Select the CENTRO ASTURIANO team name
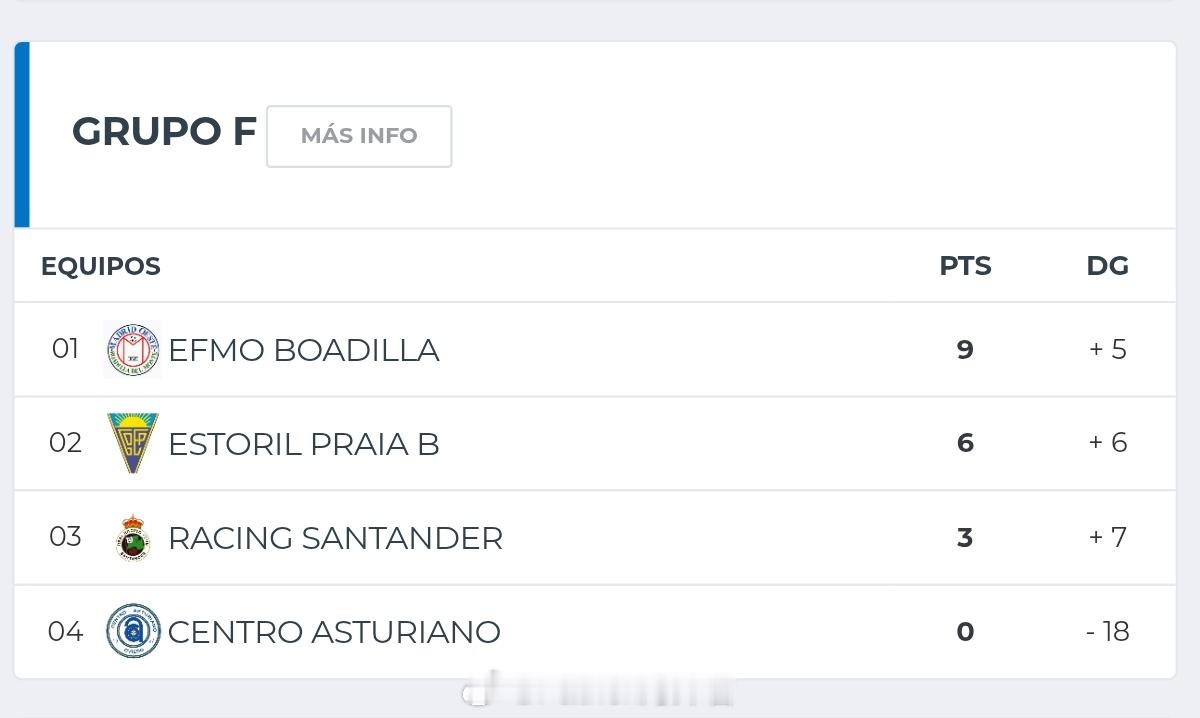 point(334,632)
